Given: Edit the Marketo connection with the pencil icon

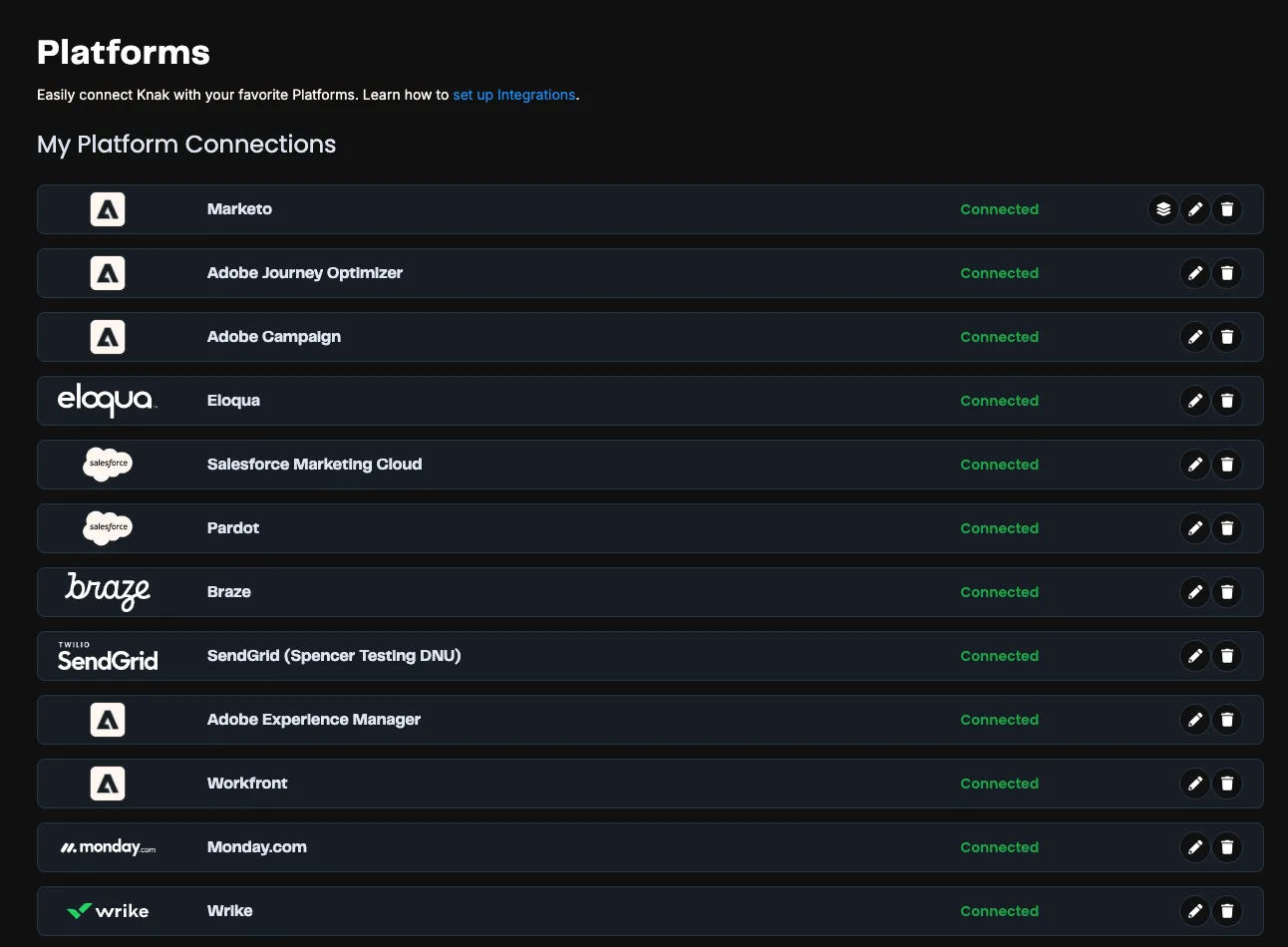Looking at the screenshot, I should coord(1195,209).
